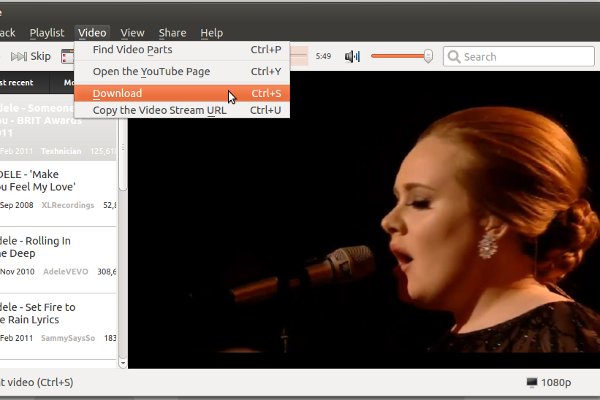600x400 pixels.
Task: Choose Find Video Parts menu entry
Action: click(x=182, y=50)
